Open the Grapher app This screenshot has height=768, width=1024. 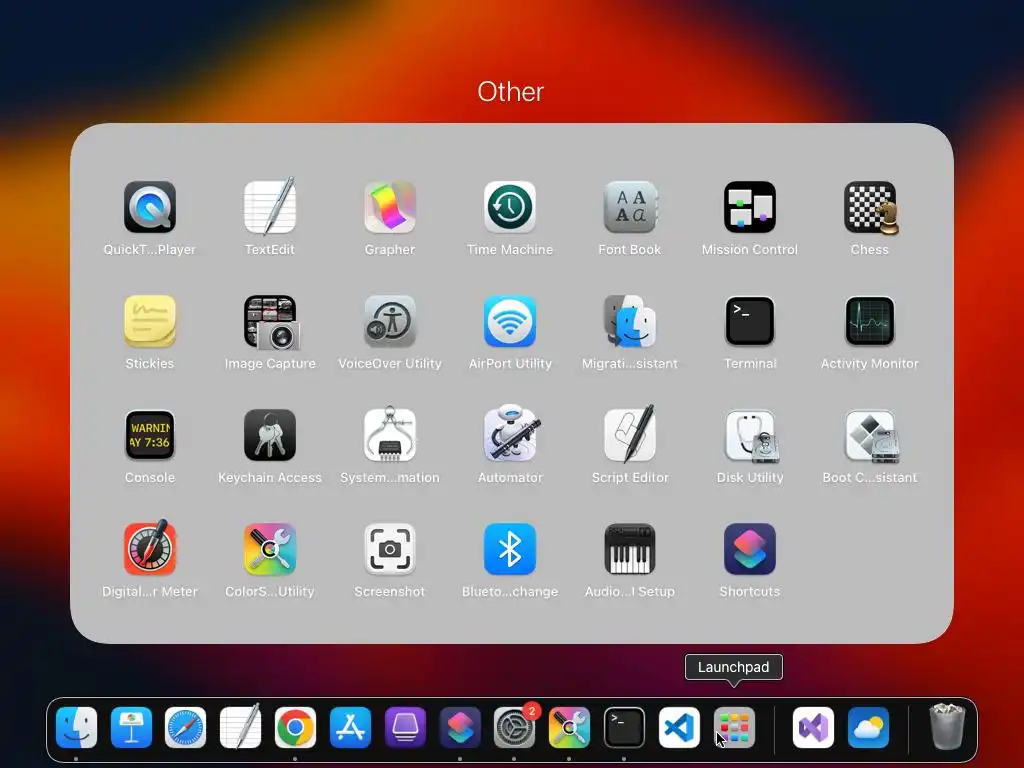click(390, 208)
